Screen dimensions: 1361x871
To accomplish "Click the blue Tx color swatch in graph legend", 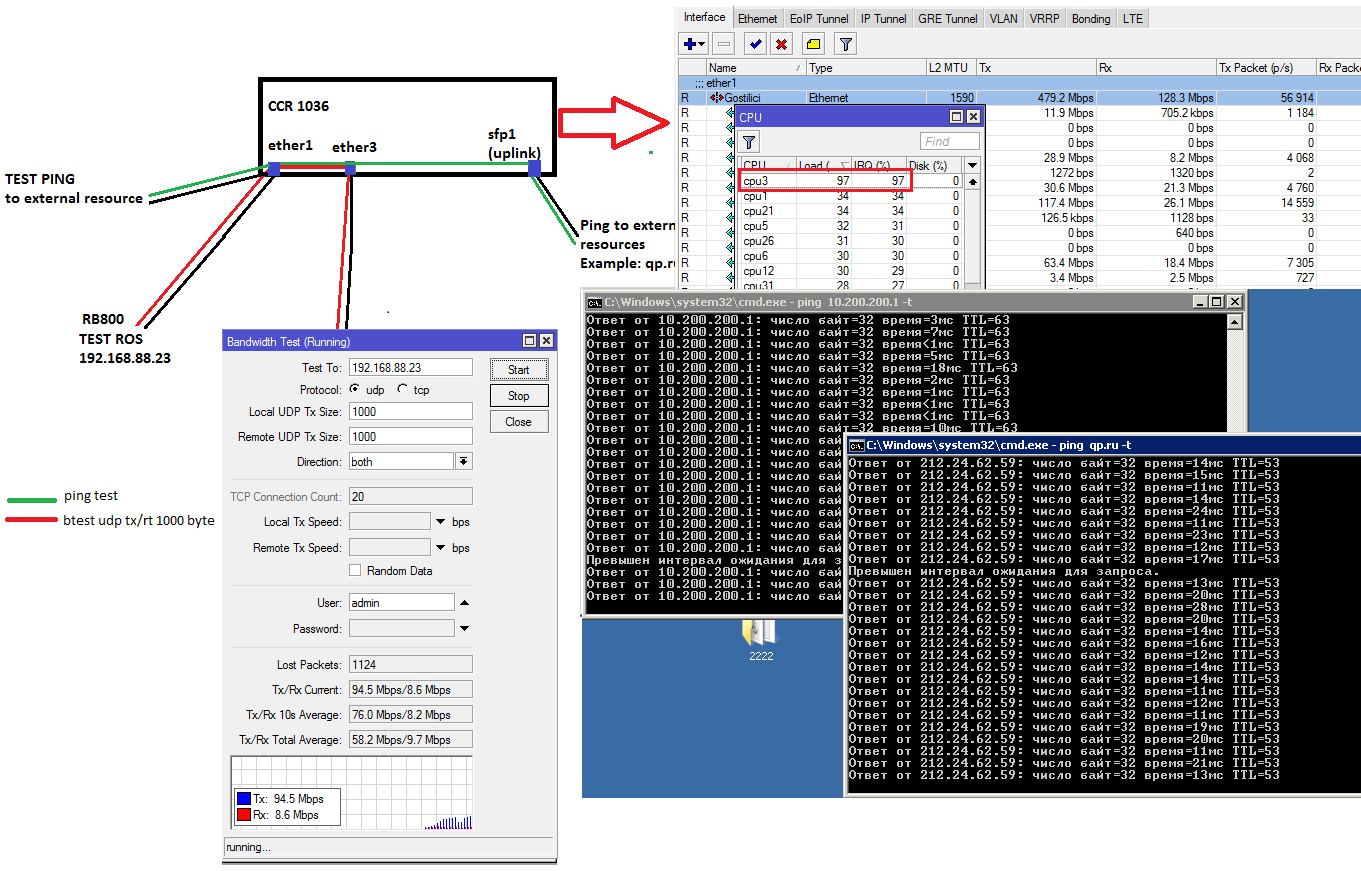I will tap(243, 799).
